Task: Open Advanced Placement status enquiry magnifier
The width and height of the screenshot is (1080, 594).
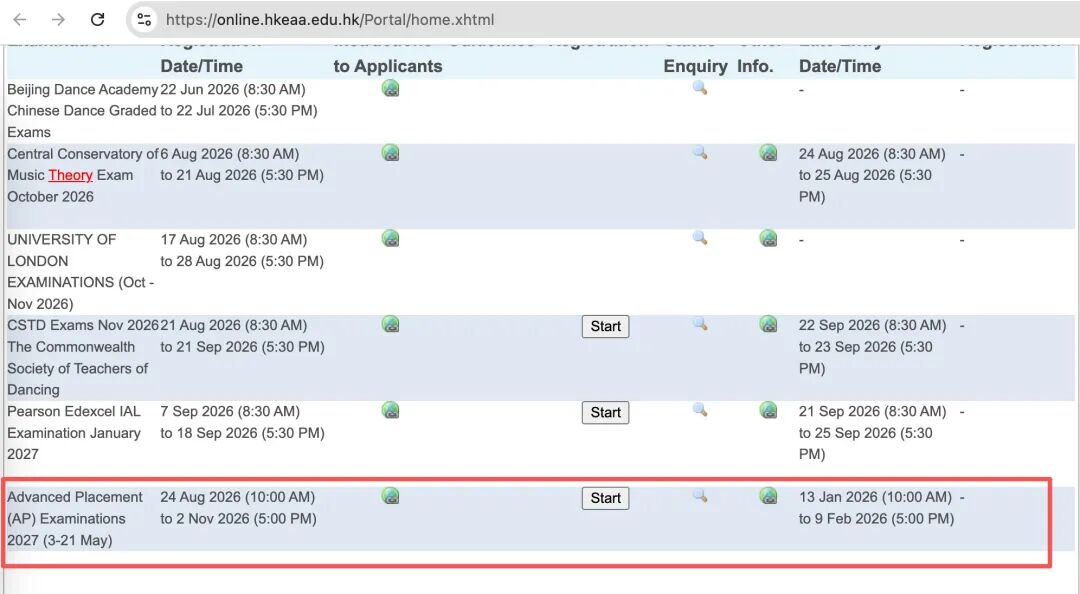Action: (x=700, y=495)
